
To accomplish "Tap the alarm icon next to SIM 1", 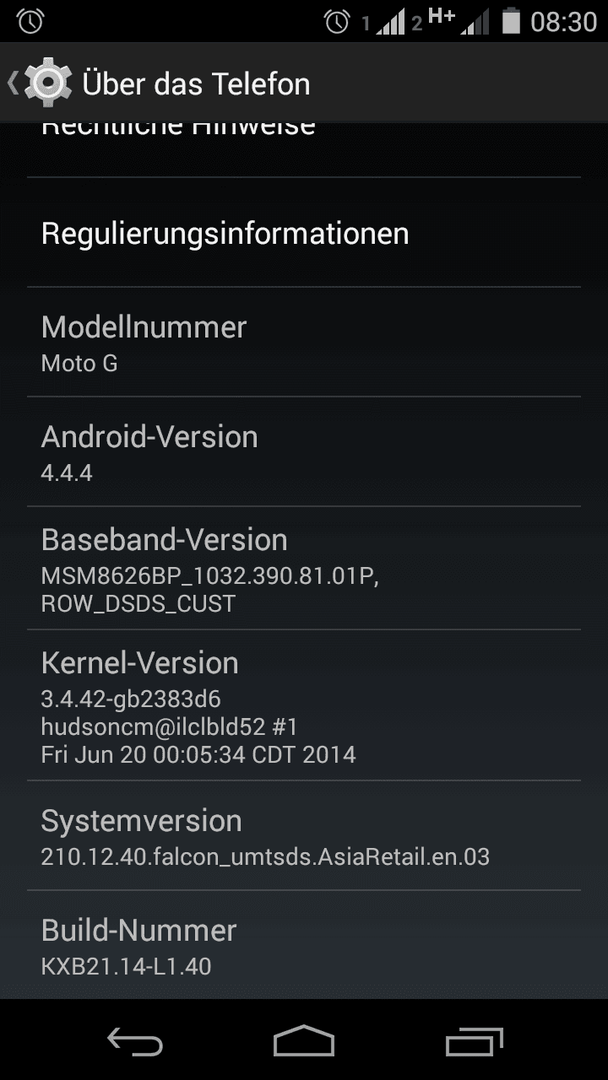I will coord(337,22).
